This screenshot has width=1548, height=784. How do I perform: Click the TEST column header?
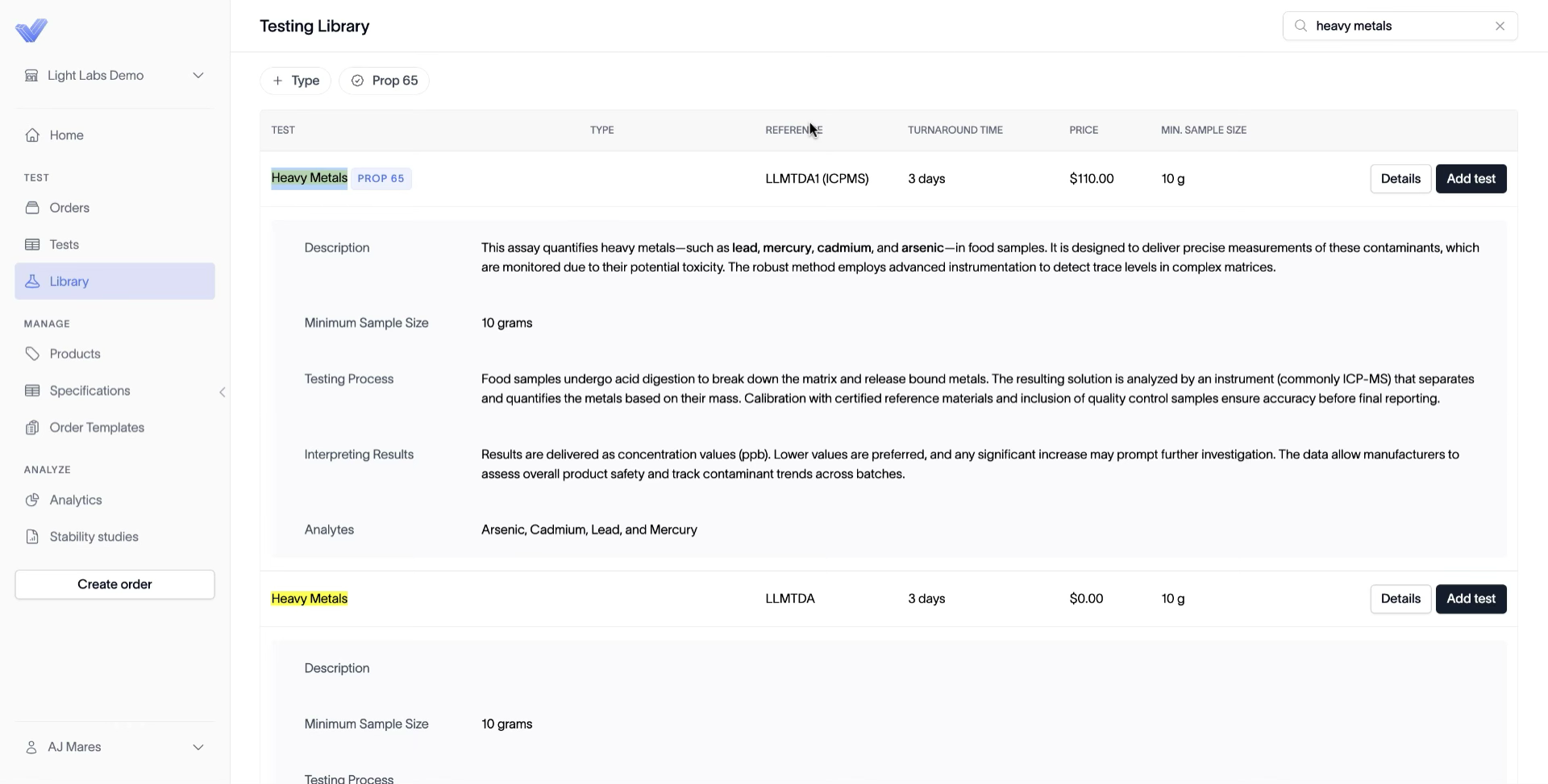(x=283, y=130)
